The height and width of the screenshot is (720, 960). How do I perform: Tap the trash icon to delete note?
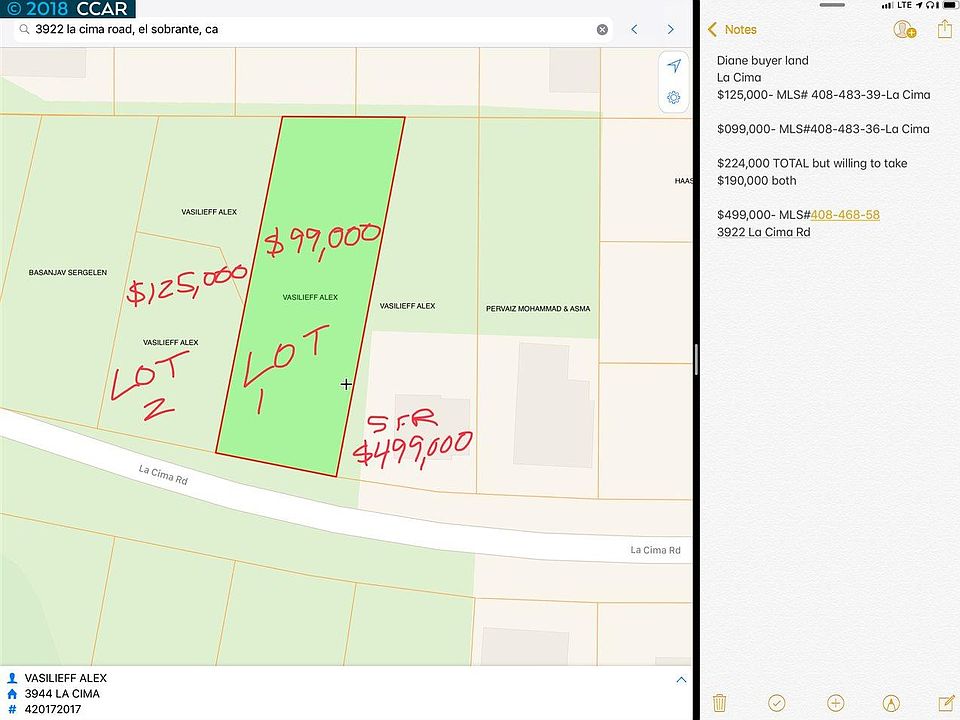[x=719, y=704]
